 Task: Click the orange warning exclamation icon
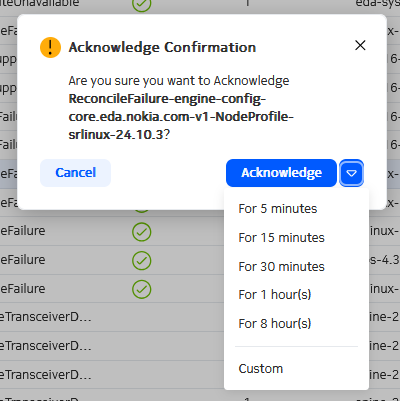coord(50,47)
